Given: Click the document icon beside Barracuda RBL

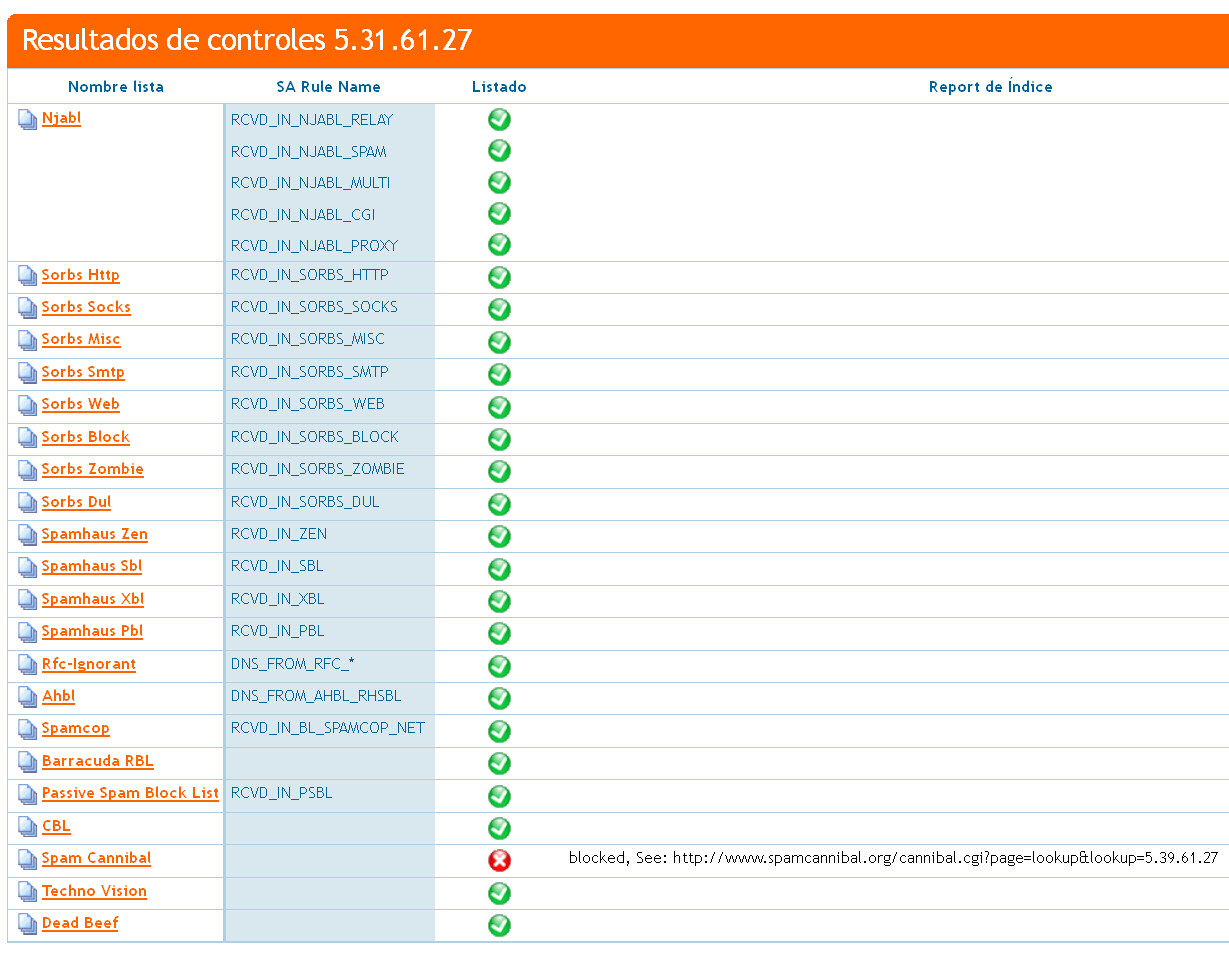Looking at the screenshot, I should click(x=27, y=763).
